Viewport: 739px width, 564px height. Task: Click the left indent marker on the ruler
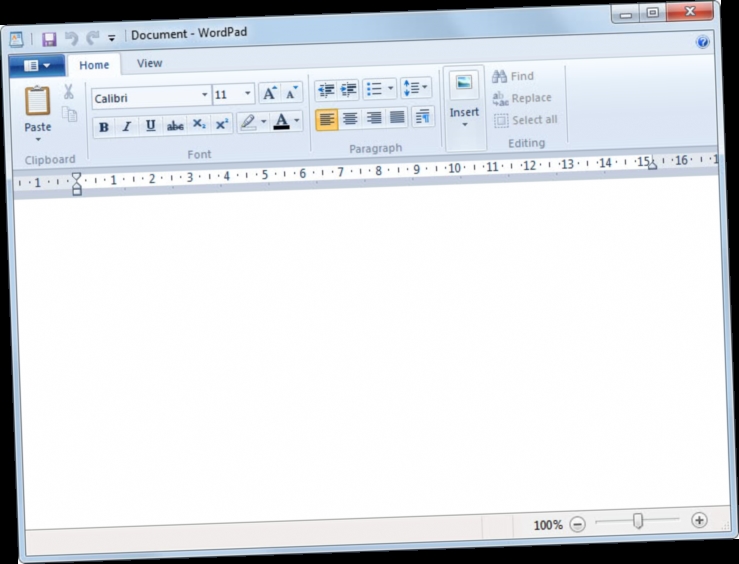tap(77, 184)
